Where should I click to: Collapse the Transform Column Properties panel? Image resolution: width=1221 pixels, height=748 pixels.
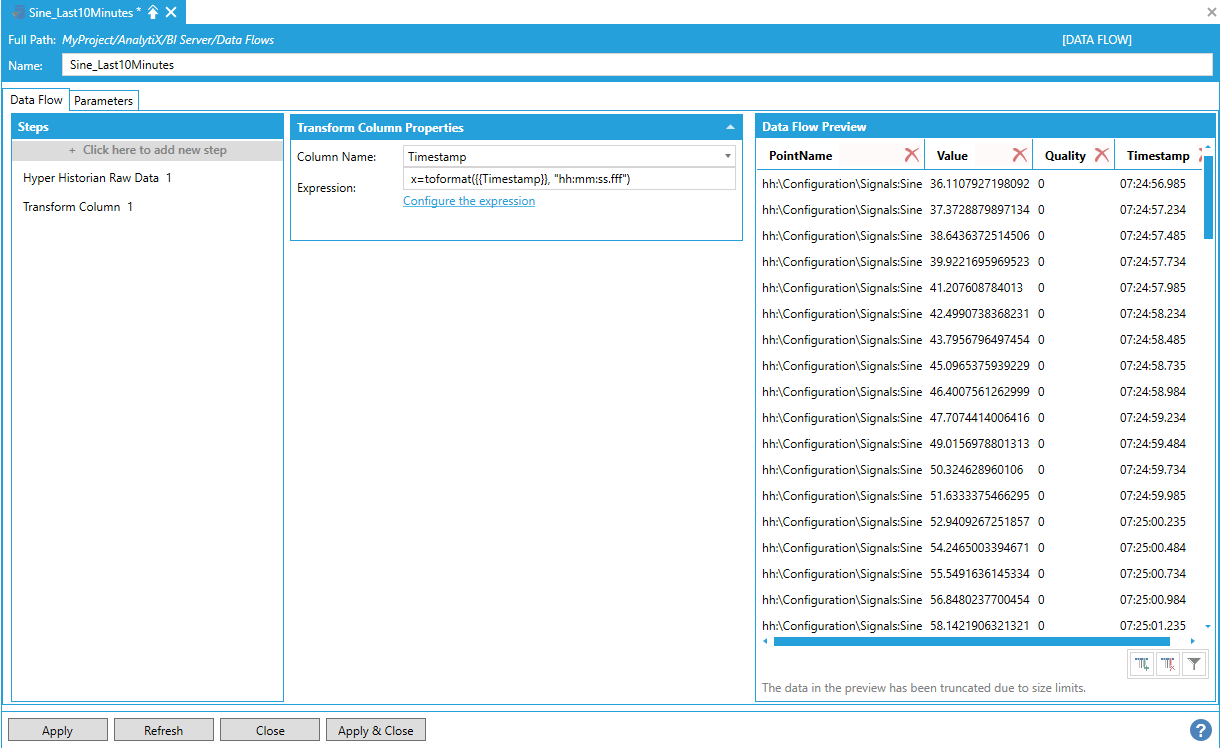coord(730,128)
